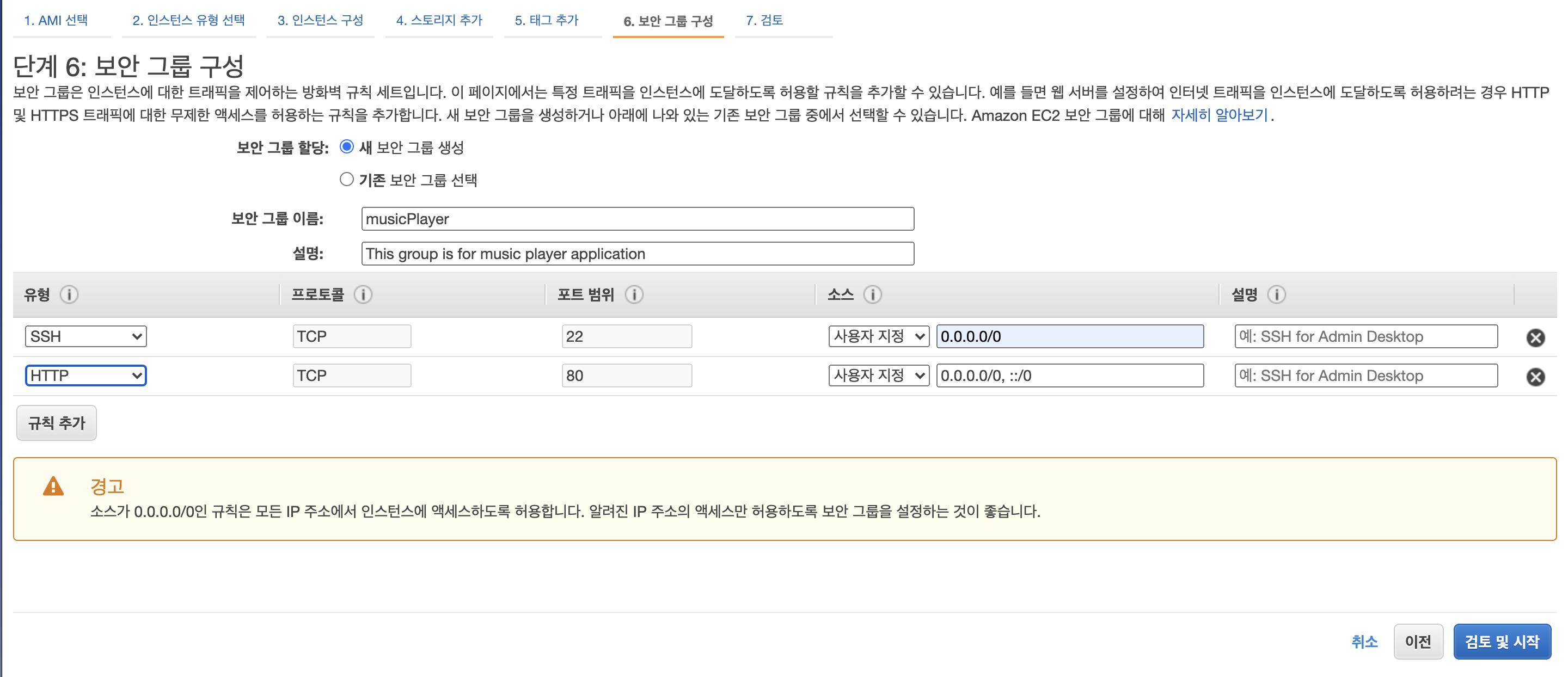
Task: Click info icon beside 소스 header
Action: (x=872, y=294)
